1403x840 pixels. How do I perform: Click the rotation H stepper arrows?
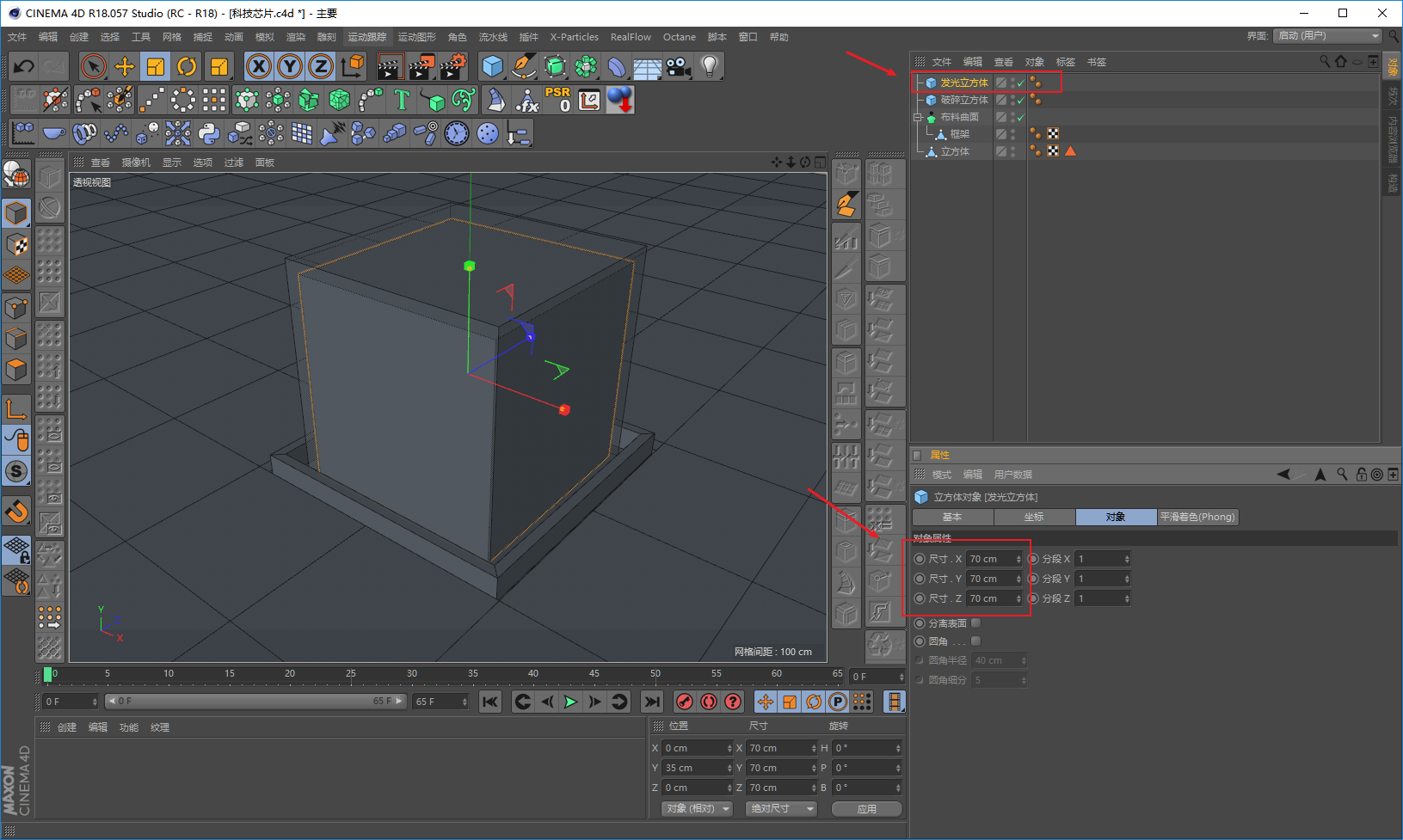point(898,748)
